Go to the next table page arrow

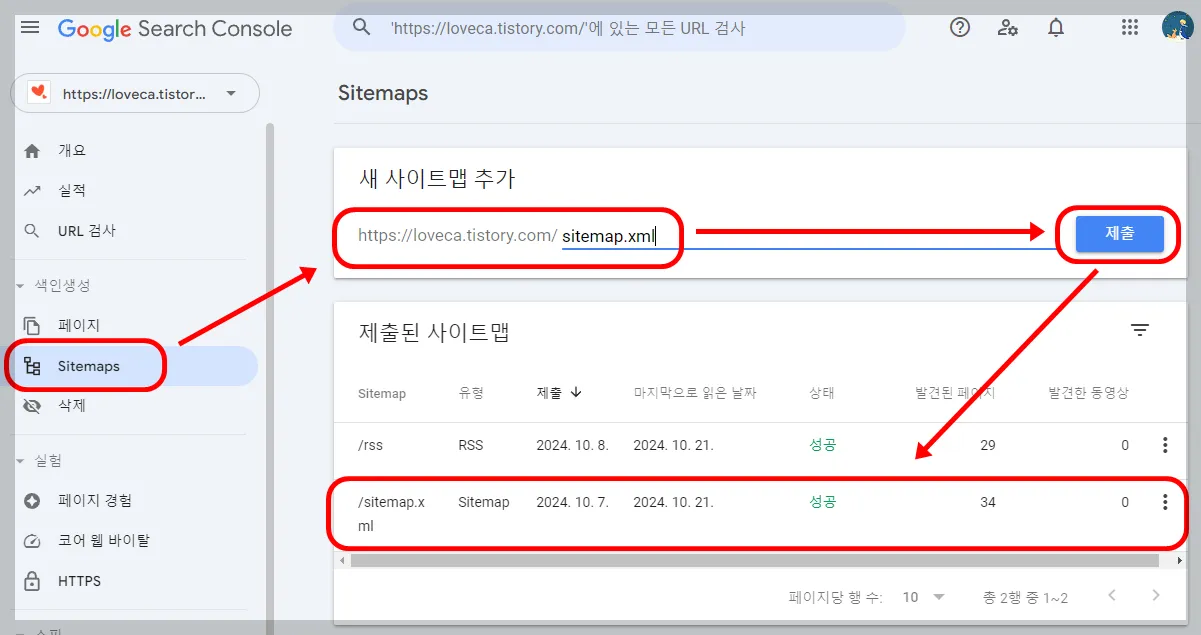(x=1156, y=596)
